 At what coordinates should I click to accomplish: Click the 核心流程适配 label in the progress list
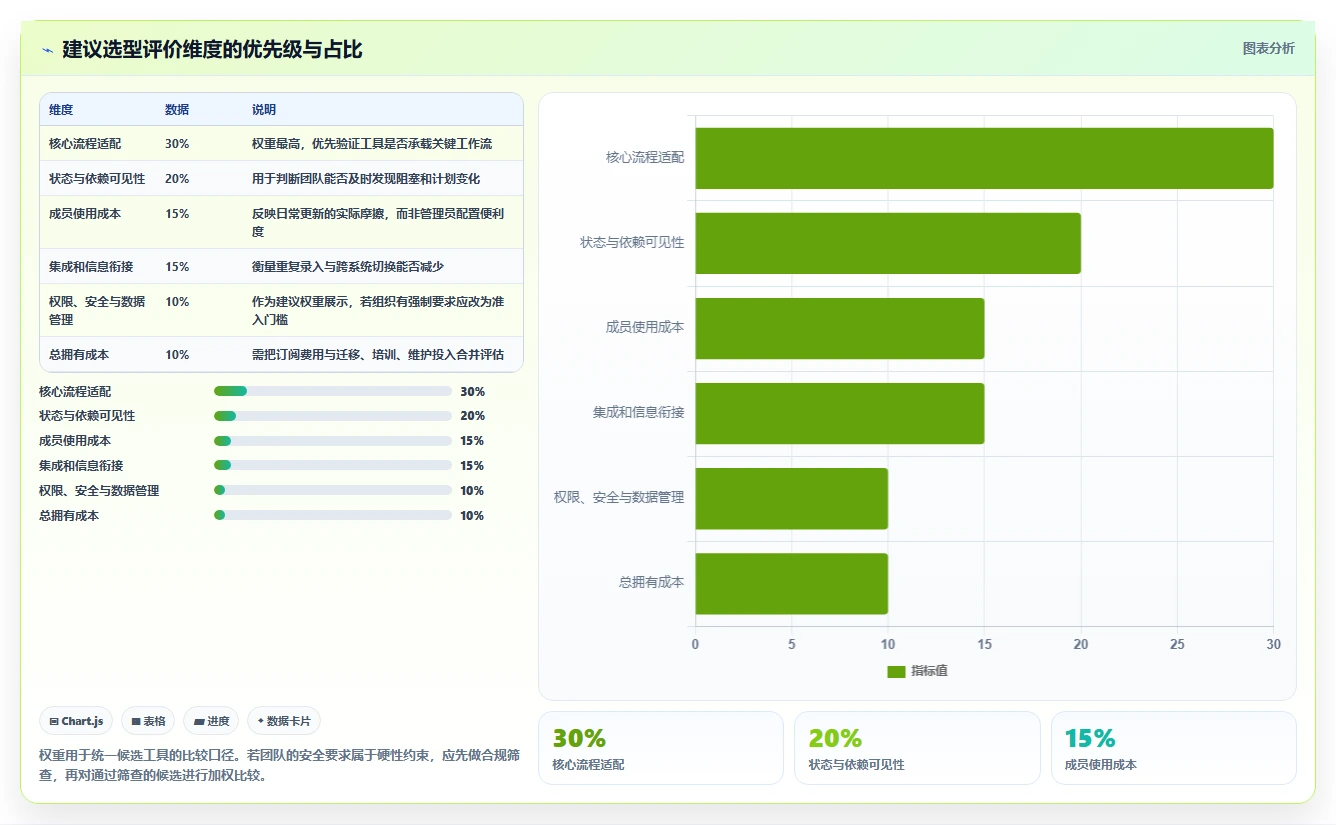75,392
